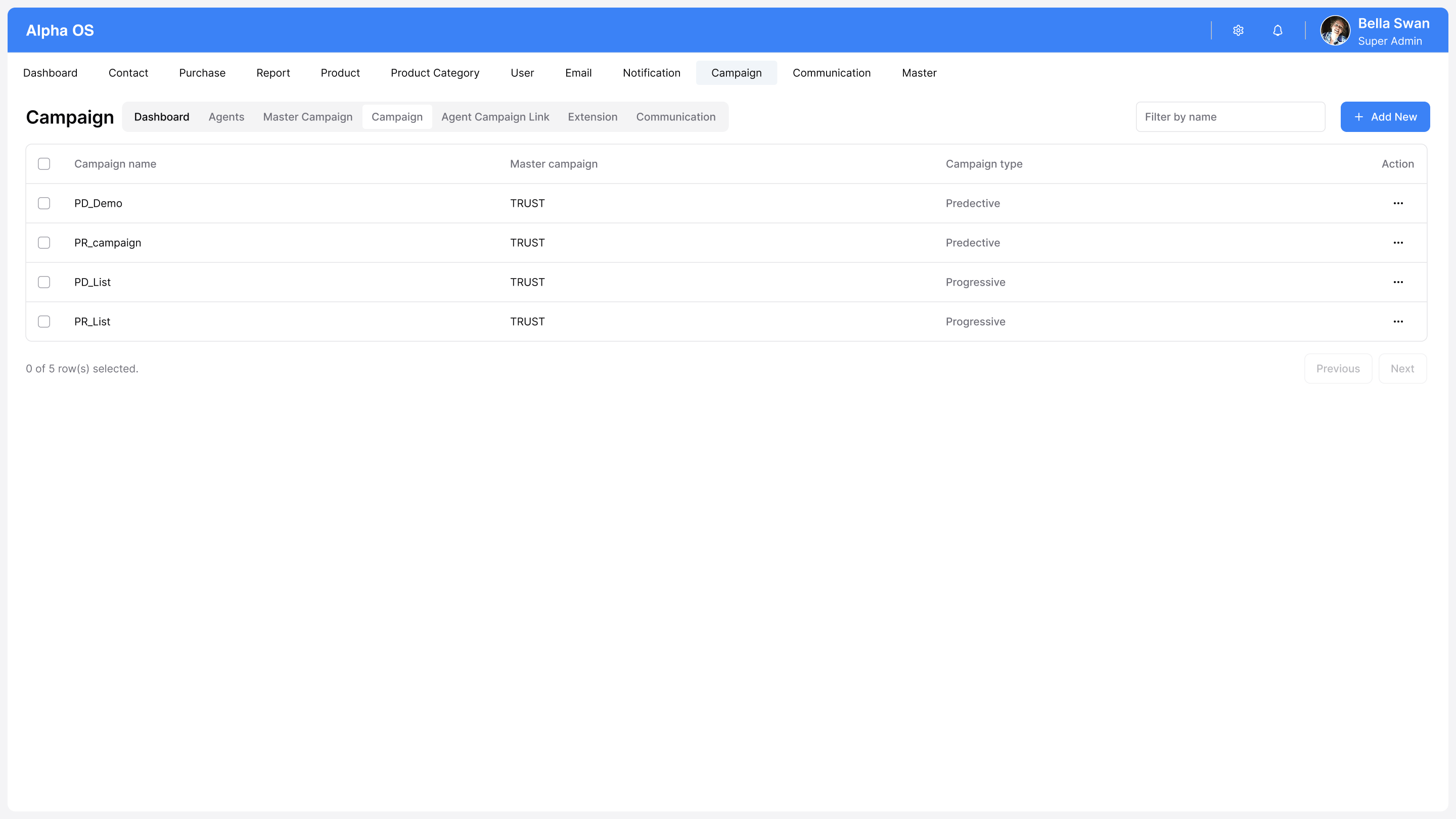The width and height of the screenshot is (1456, 819).
Task: Open the settings gear icon
Action: tap(1238, 30)
